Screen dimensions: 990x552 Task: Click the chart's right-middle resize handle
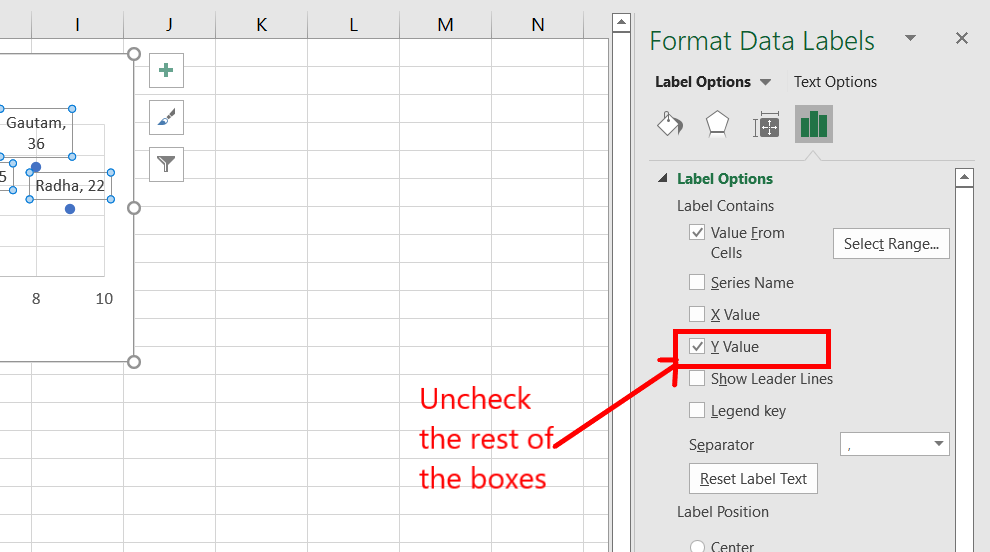[133, 208]
